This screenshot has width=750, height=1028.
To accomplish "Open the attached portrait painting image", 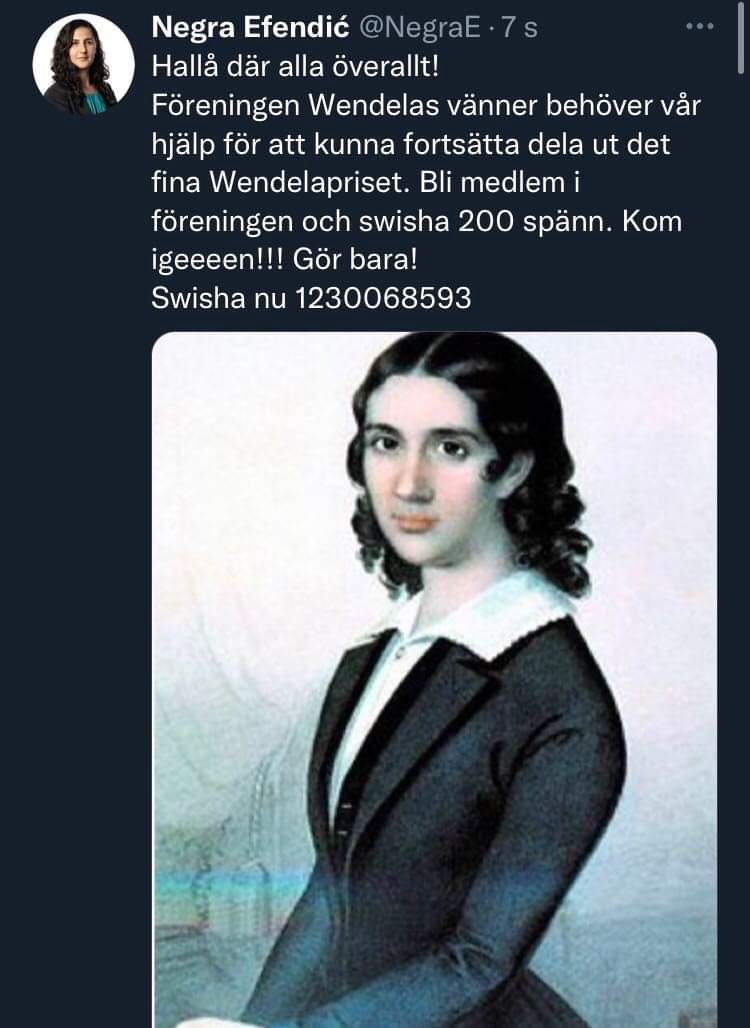I will click(x=434, y=680).
